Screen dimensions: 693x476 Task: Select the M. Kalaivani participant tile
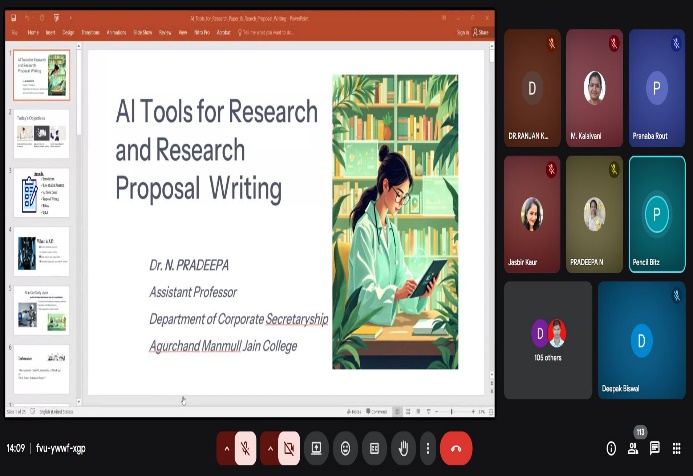594,88
